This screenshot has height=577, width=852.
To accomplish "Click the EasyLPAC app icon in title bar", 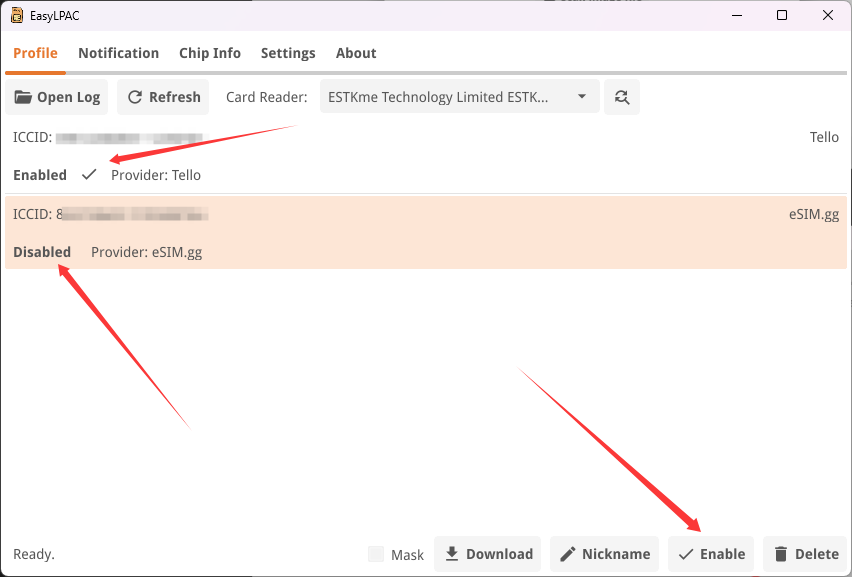I will (17, 15).
